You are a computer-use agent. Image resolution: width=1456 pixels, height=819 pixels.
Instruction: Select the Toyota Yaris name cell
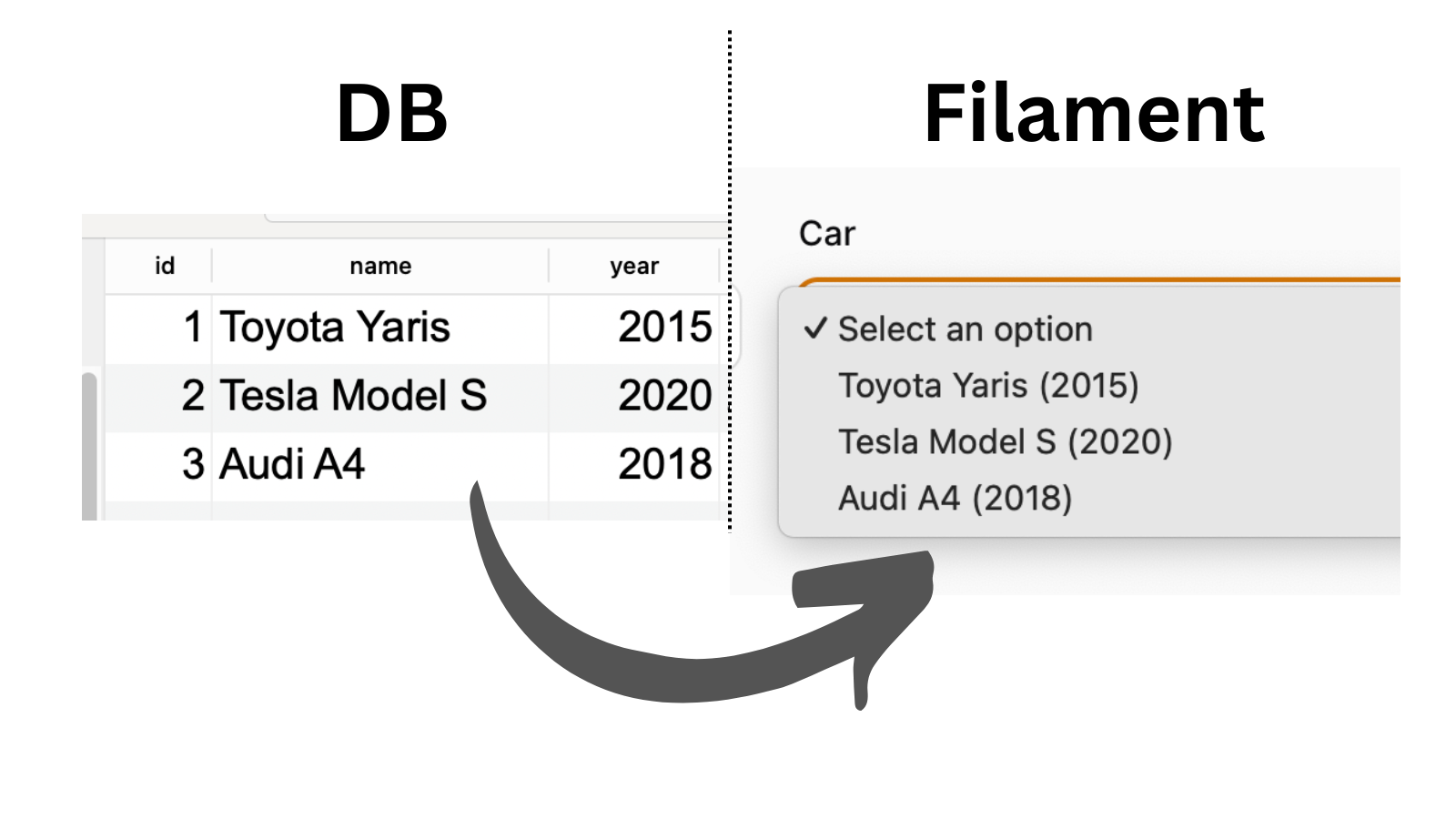[x=335, y=328]
